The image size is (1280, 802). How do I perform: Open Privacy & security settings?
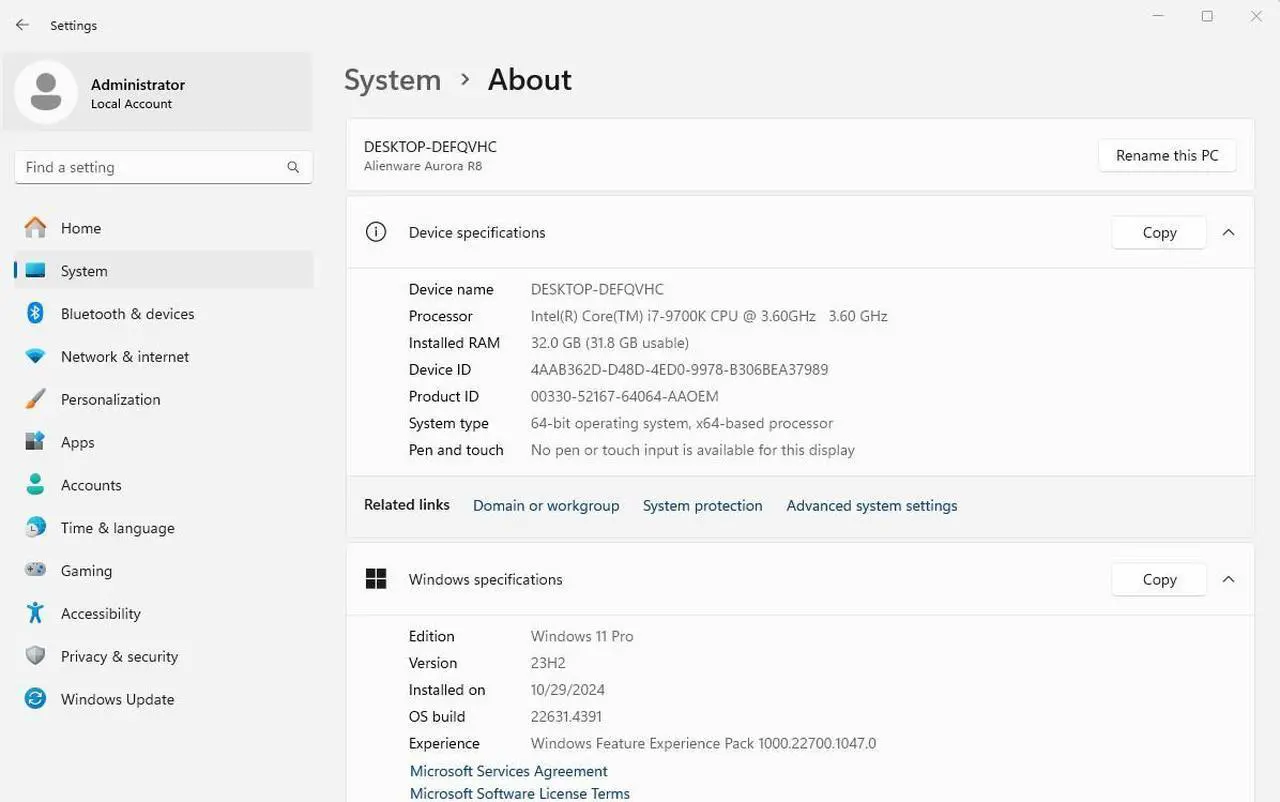(x=163, y=656)
